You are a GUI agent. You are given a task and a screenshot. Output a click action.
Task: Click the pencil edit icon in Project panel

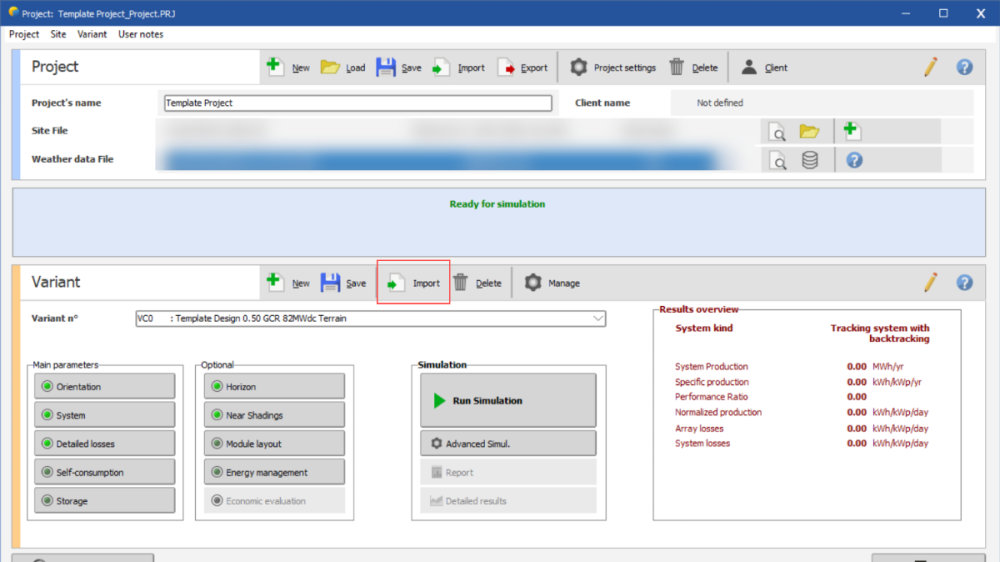[x=931, y=67]
